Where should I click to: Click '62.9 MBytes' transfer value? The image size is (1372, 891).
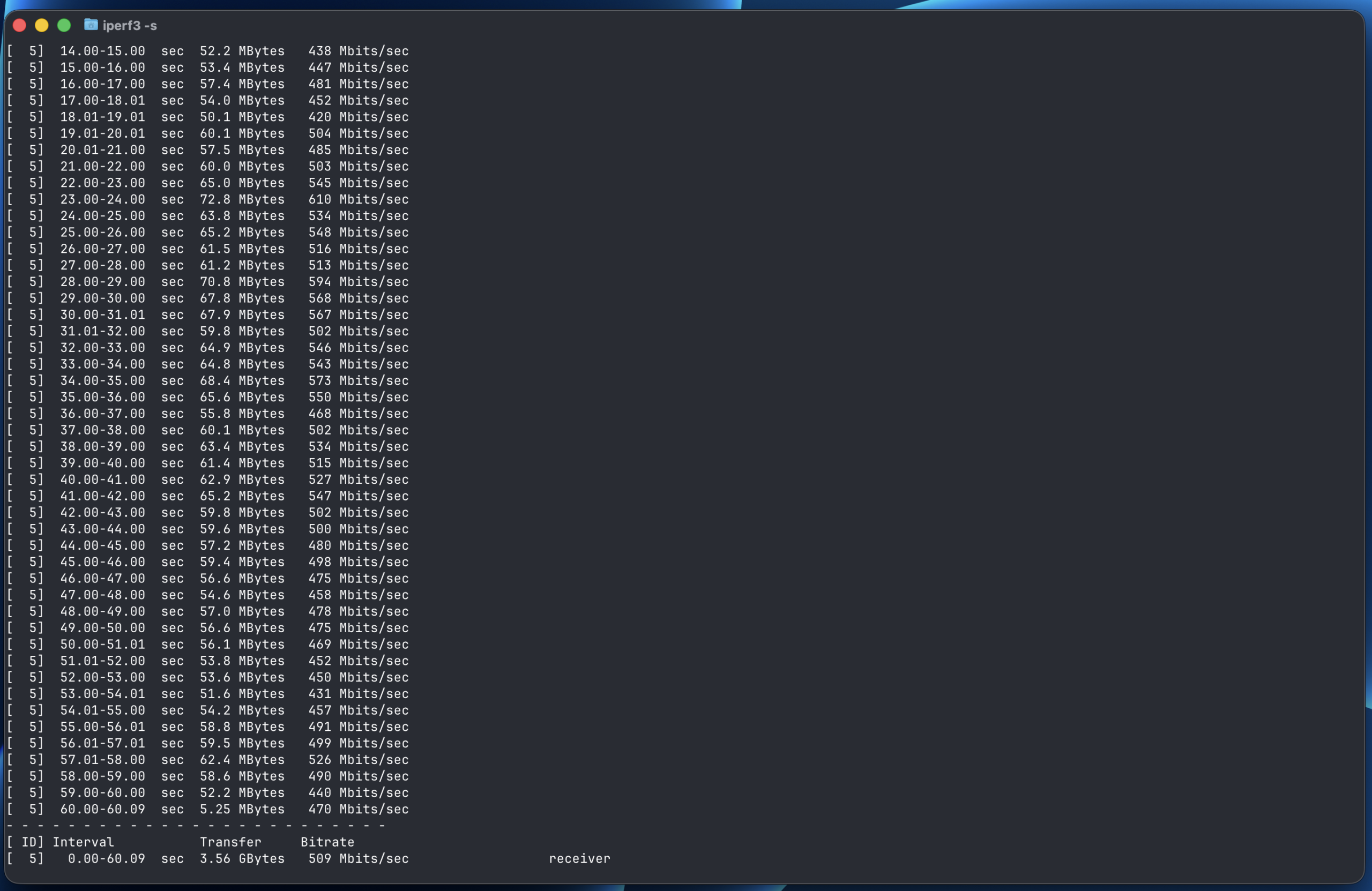click(242, 480)
